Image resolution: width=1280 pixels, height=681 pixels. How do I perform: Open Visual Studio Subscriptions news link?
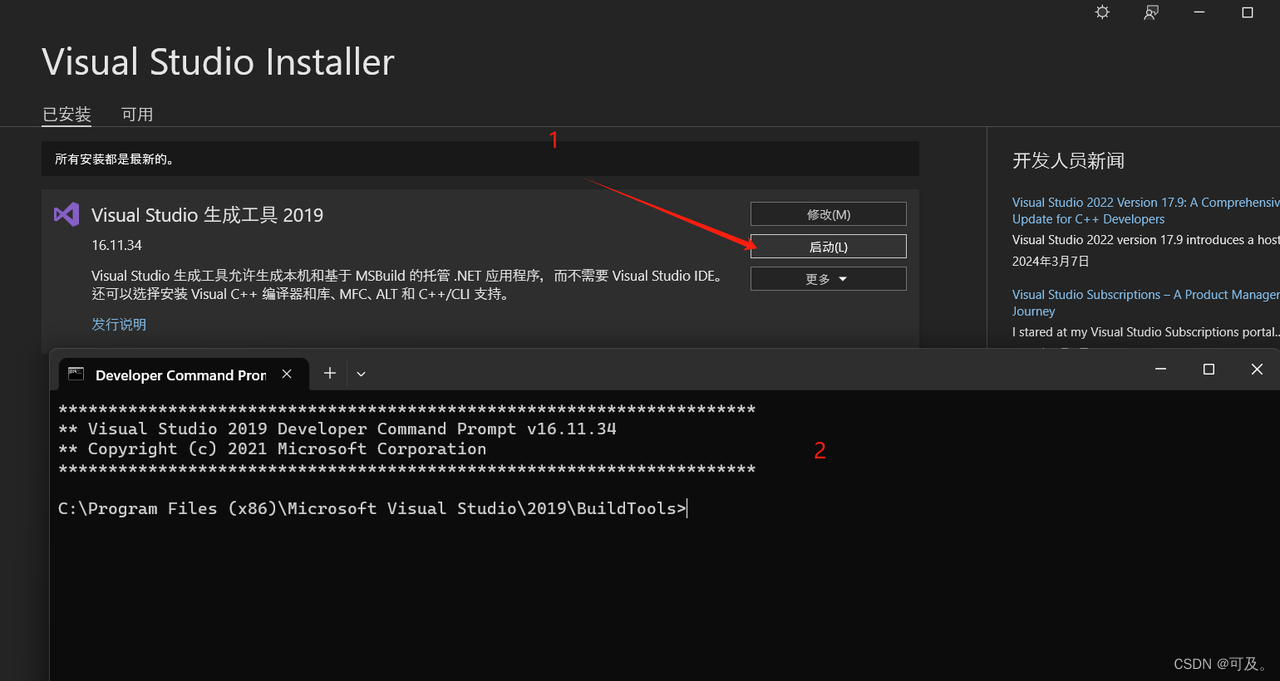coord(1146,302)
